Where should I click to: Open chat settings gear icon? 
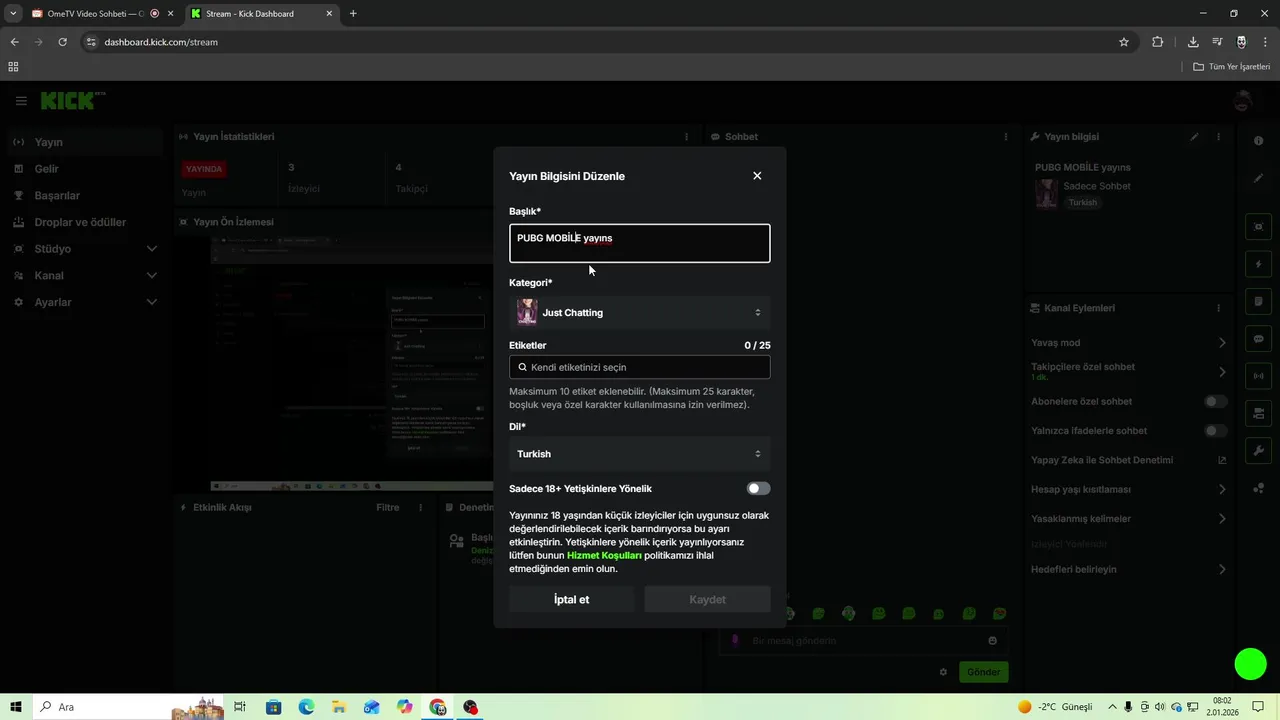[x=943, y=672]
